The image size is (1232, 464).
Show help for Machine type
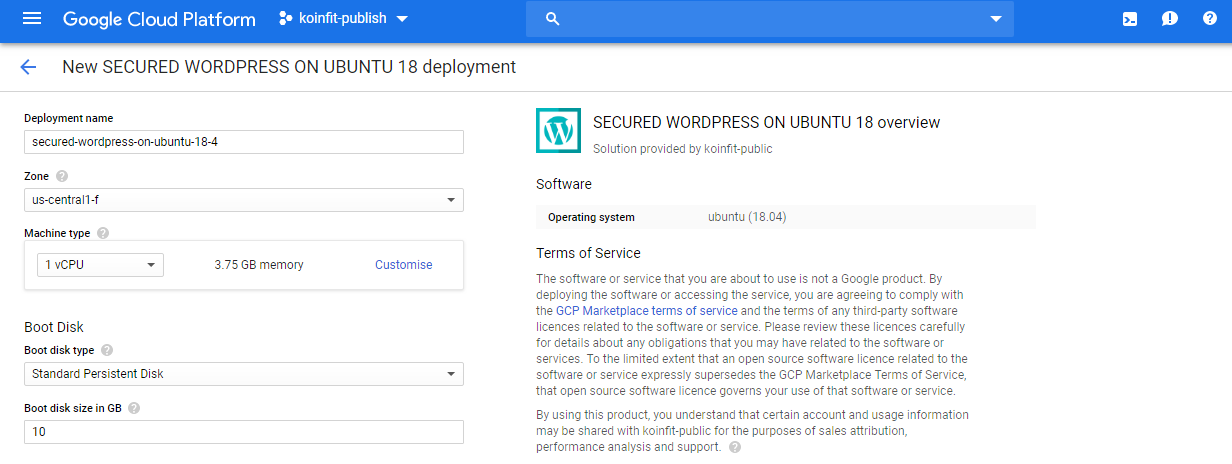click(103, 233)
